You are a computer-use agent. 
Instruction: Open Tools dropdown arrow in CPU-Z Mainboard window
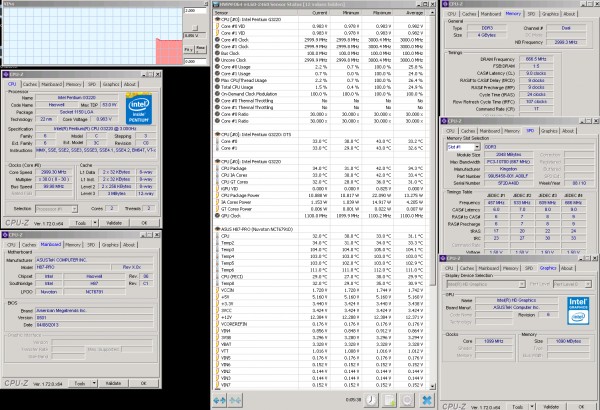[x=94, y=383]
